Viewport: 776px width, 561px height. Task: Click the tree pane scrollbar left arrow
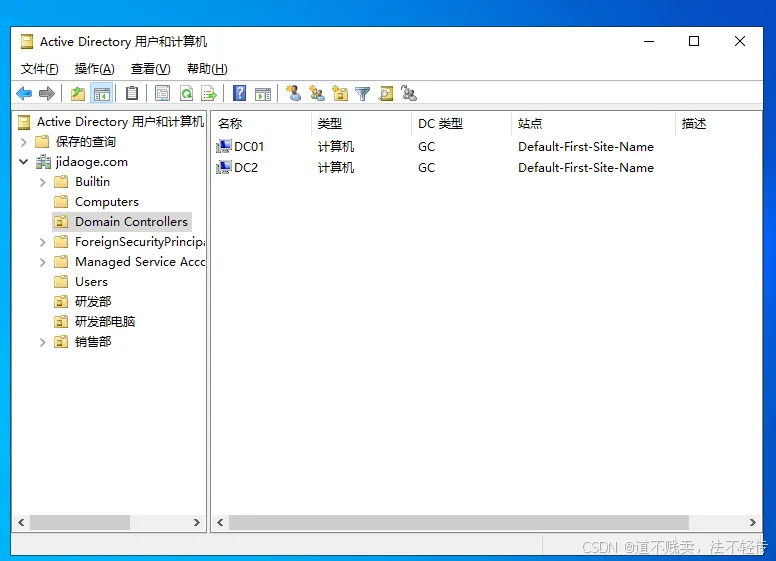coord(21,522)
